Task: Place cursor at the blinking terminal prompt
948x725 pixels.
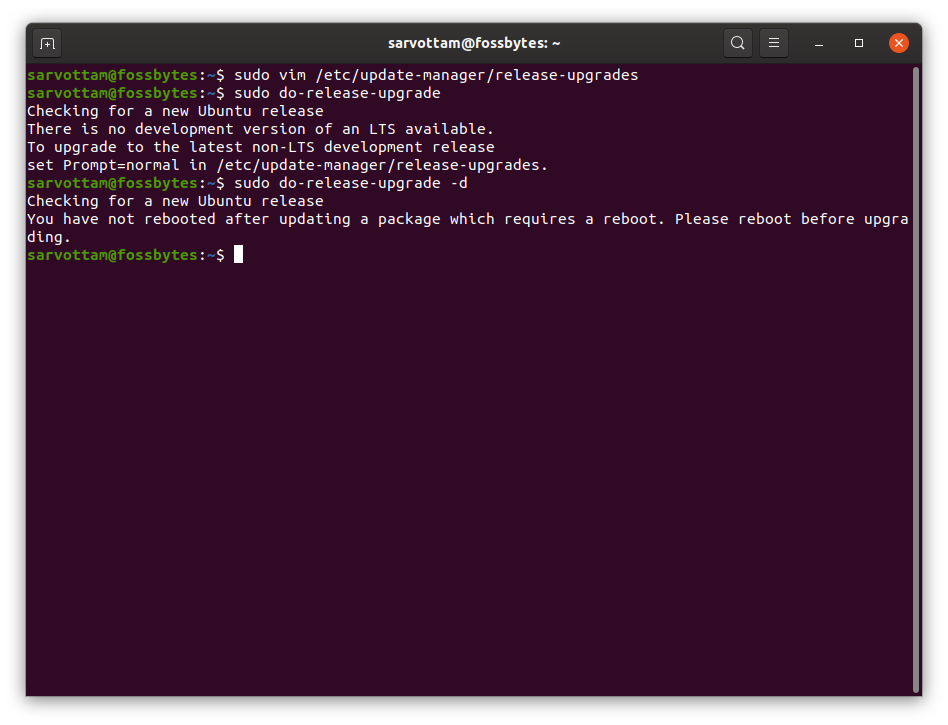Action: click(238, 254)
